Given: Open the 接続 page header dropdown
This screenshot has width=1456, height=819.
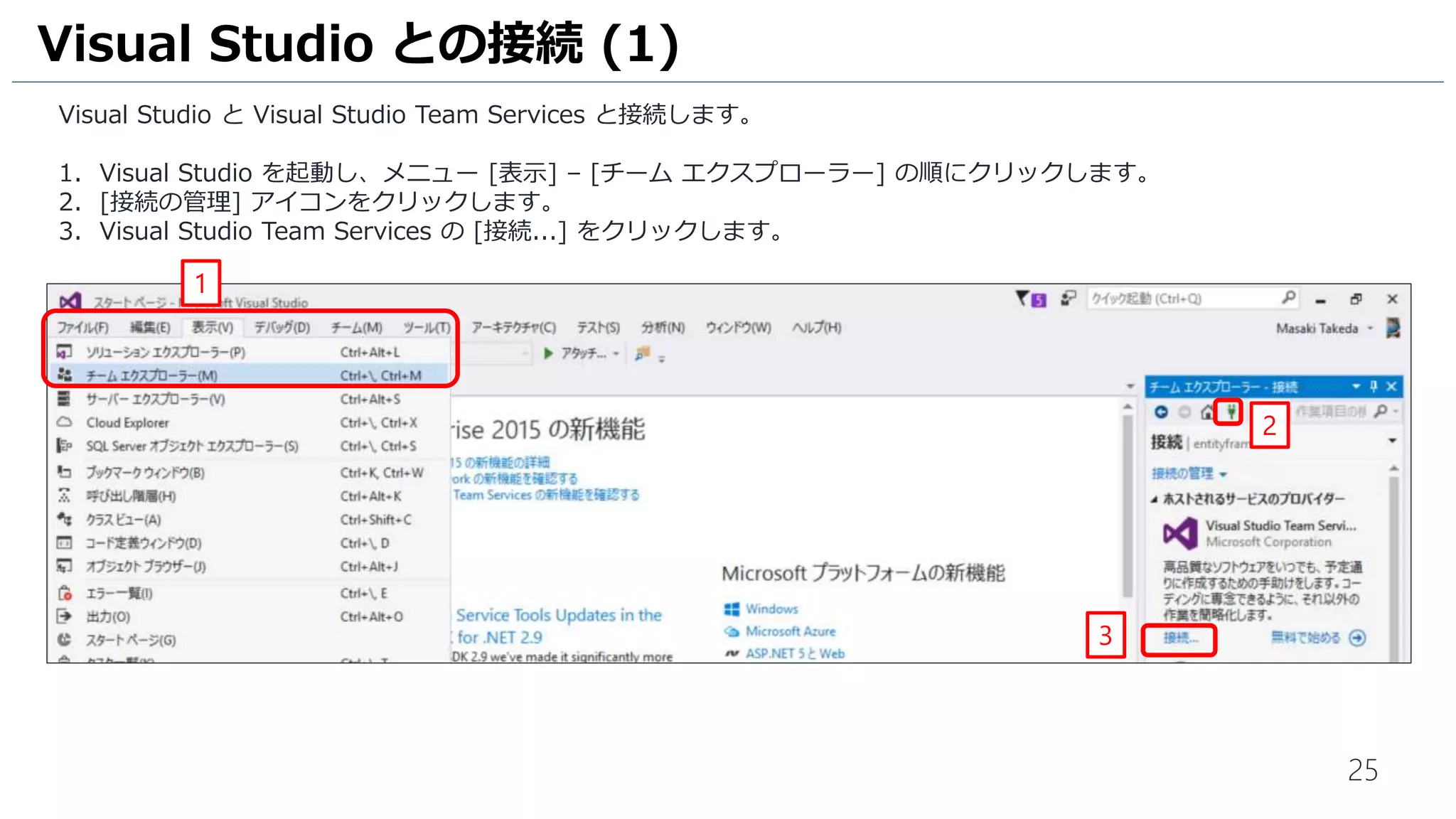Looking at the screenshot, I should (x=1392, y=441).
